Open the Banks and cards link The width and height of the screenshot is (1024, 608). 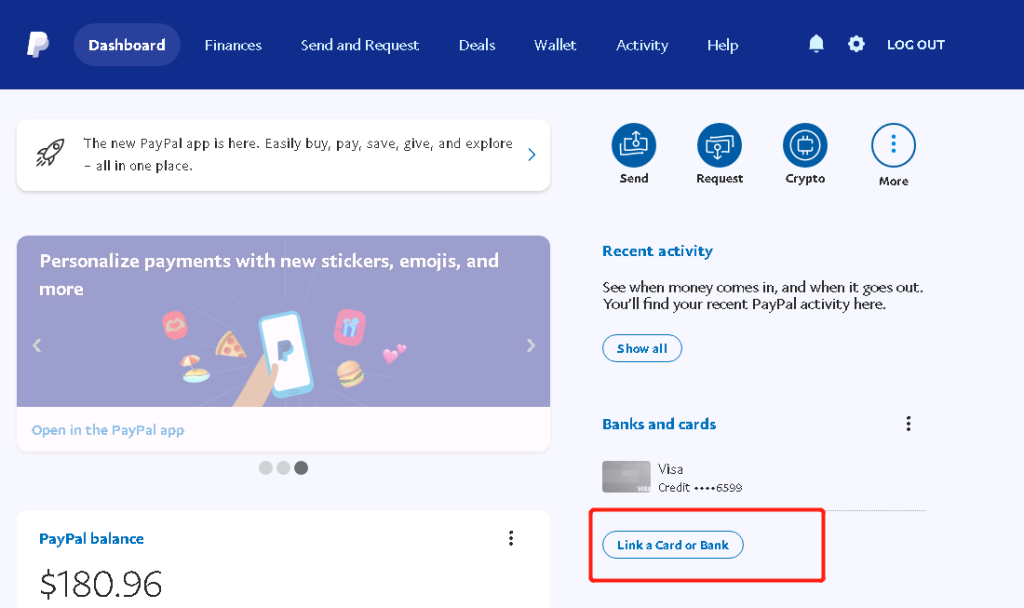(x=659, y=424)
